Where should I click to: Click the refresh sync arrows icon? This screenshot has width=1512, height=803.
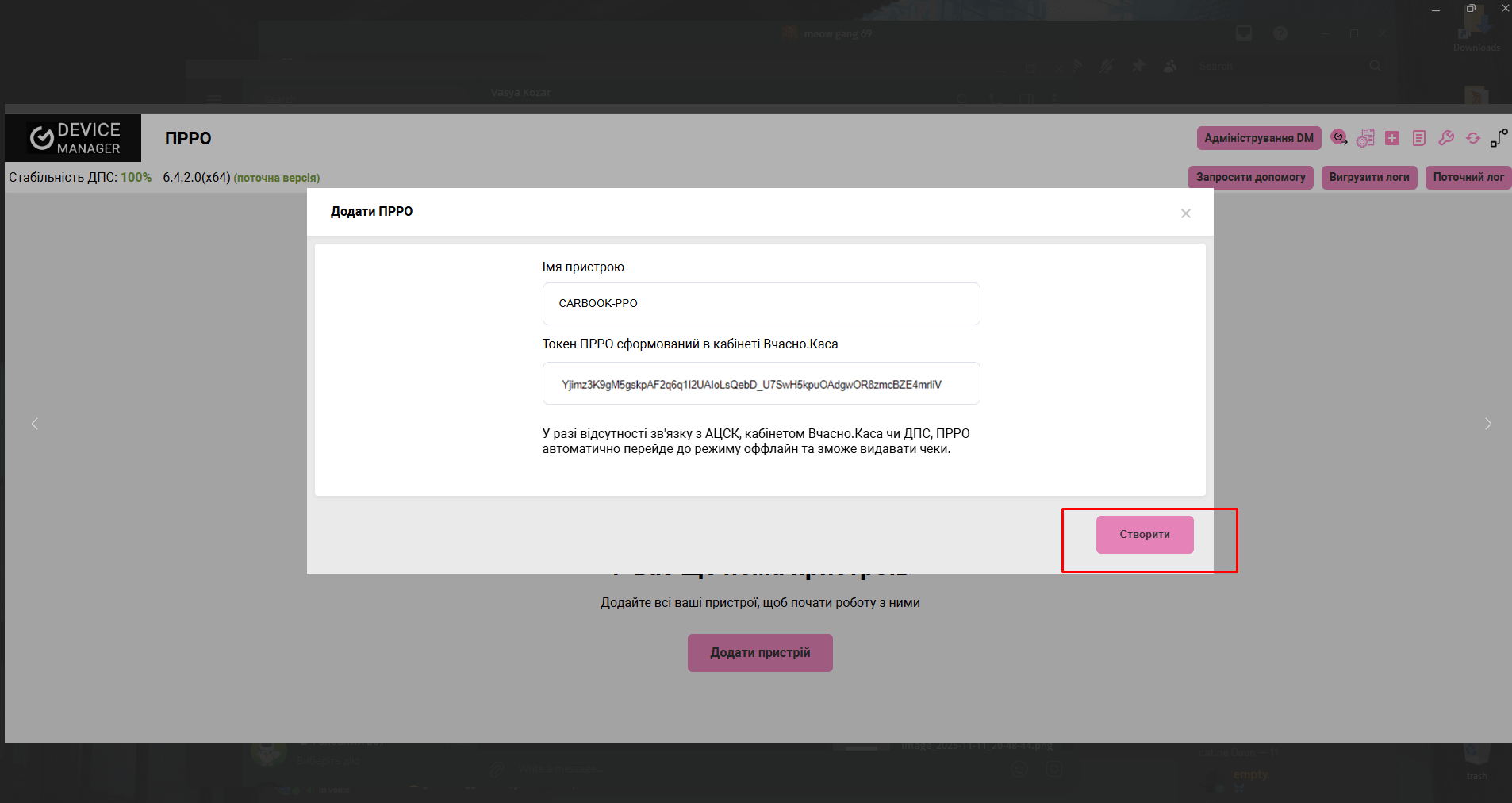tap(1473, 138)
